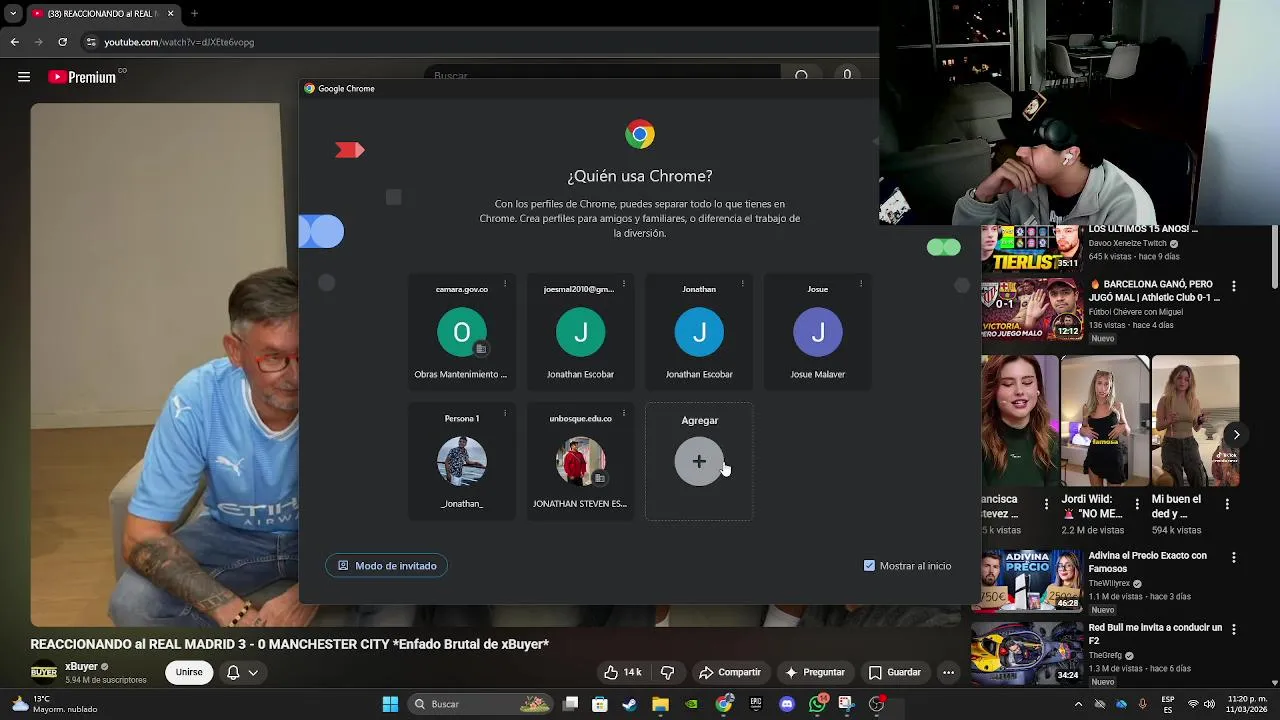The image size is (1280, 720).
Task: Open options for Jordi Wild Short
Action: pos(1137,504)
